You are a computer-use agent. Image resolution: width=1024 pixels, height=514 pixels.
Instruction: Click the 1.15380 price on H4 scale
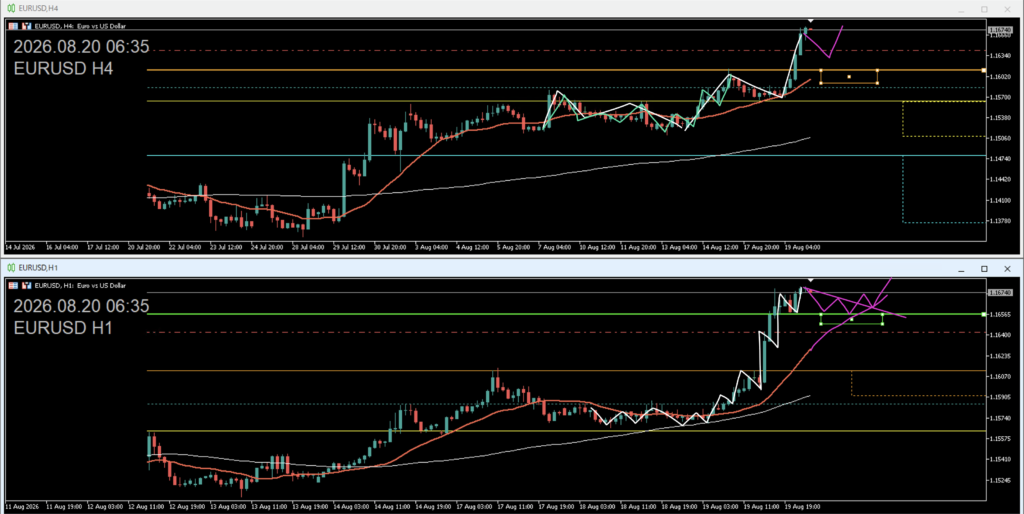tap(1000, 118)
